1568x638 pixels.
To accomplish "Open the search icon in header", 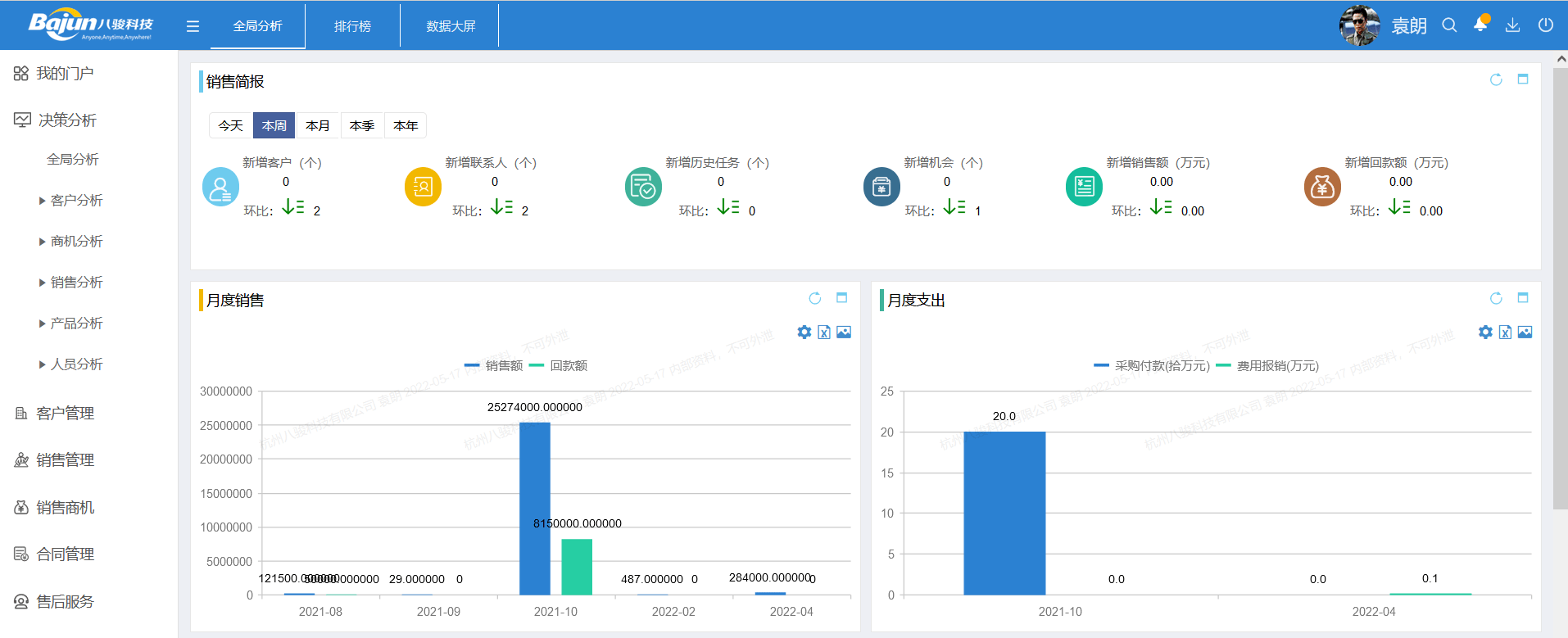I will (x=1449, y=25).
